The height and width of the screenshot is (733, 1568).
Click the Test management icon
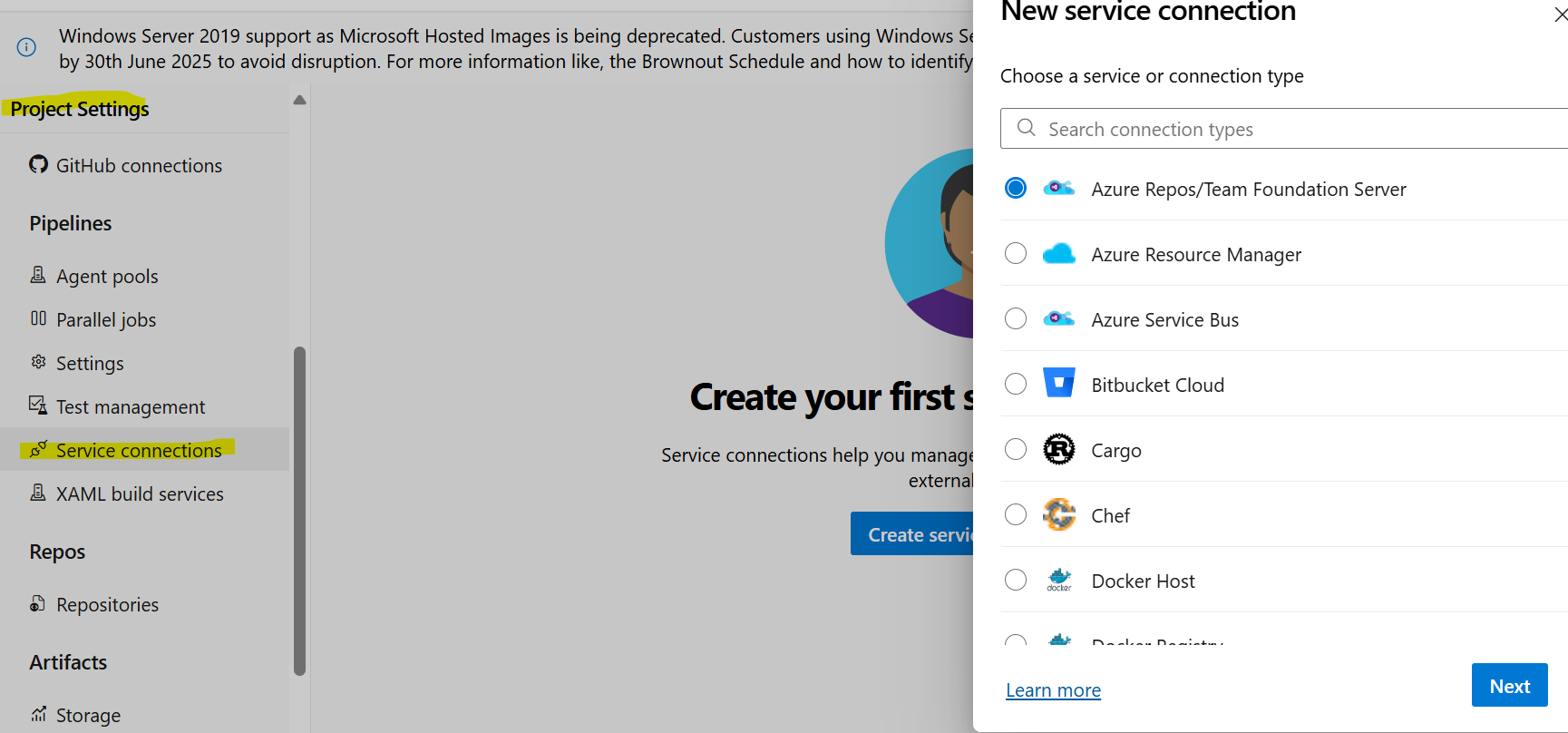point(38,406)
